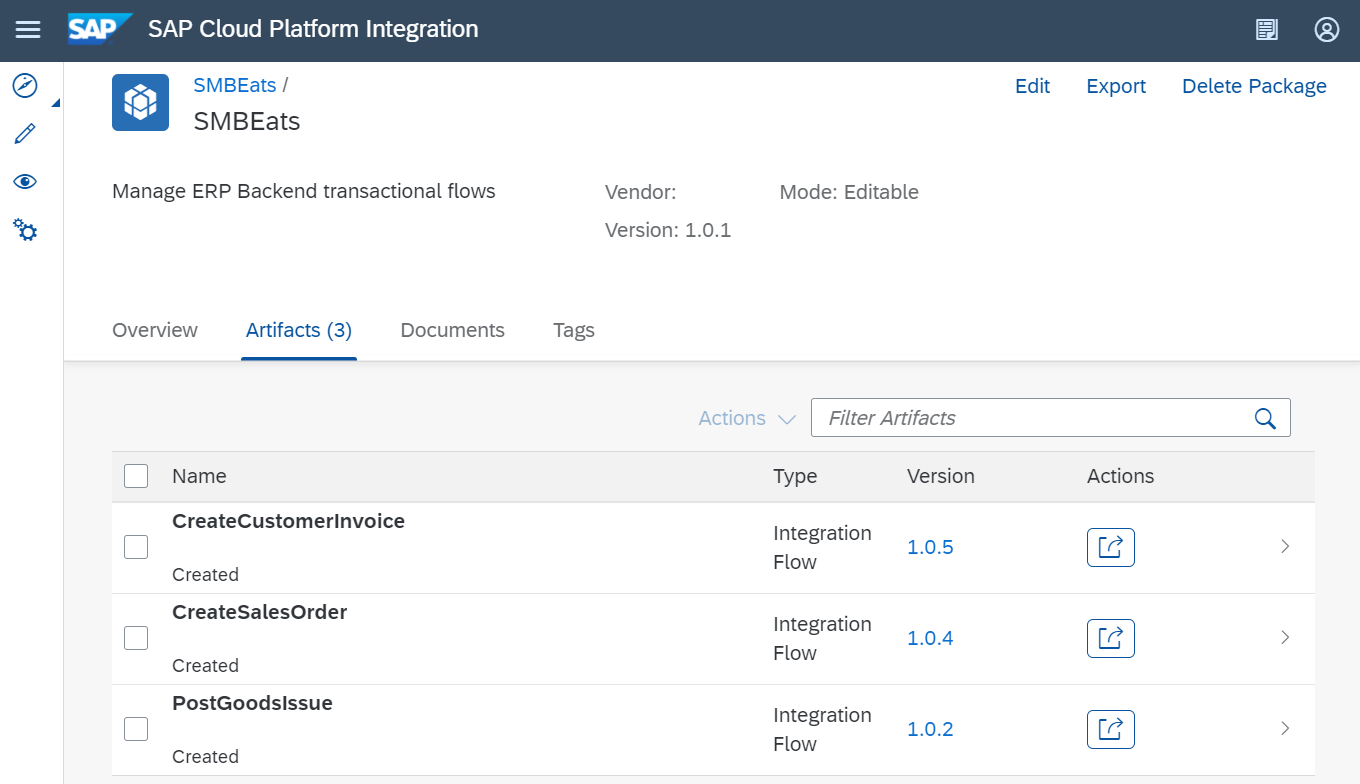Open the notifications icon in header

[x=1267, y=29]
